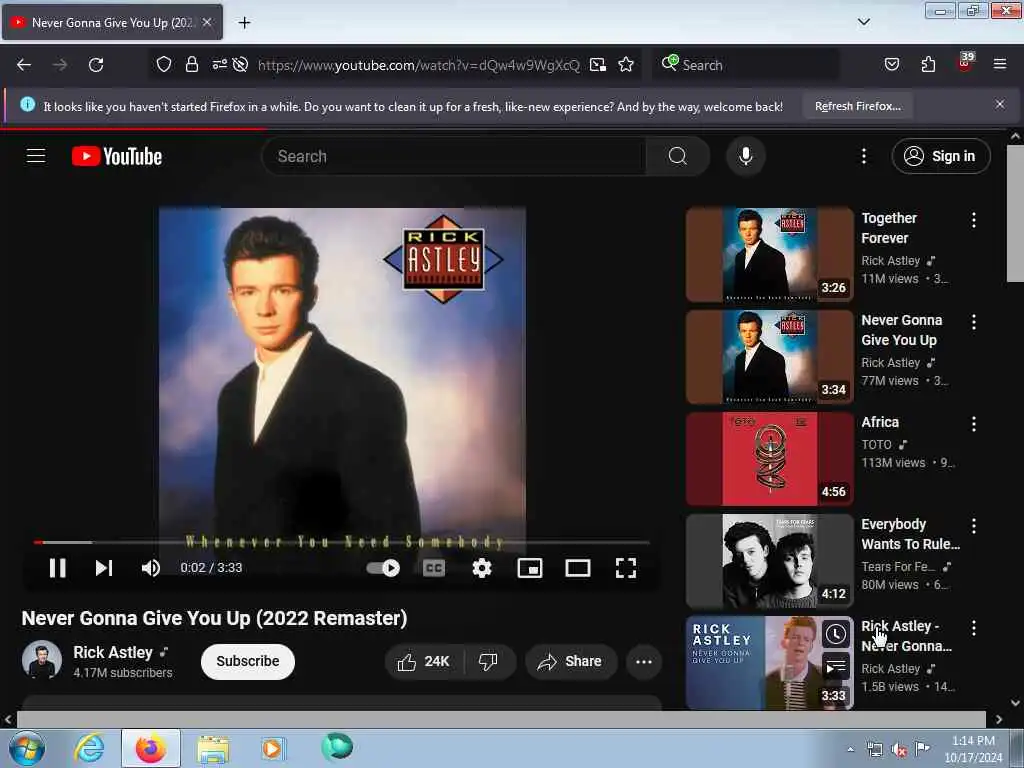Screen dimensions: 1024x768
Task: Like the video with thumbs up
Action: pos(424,662)
